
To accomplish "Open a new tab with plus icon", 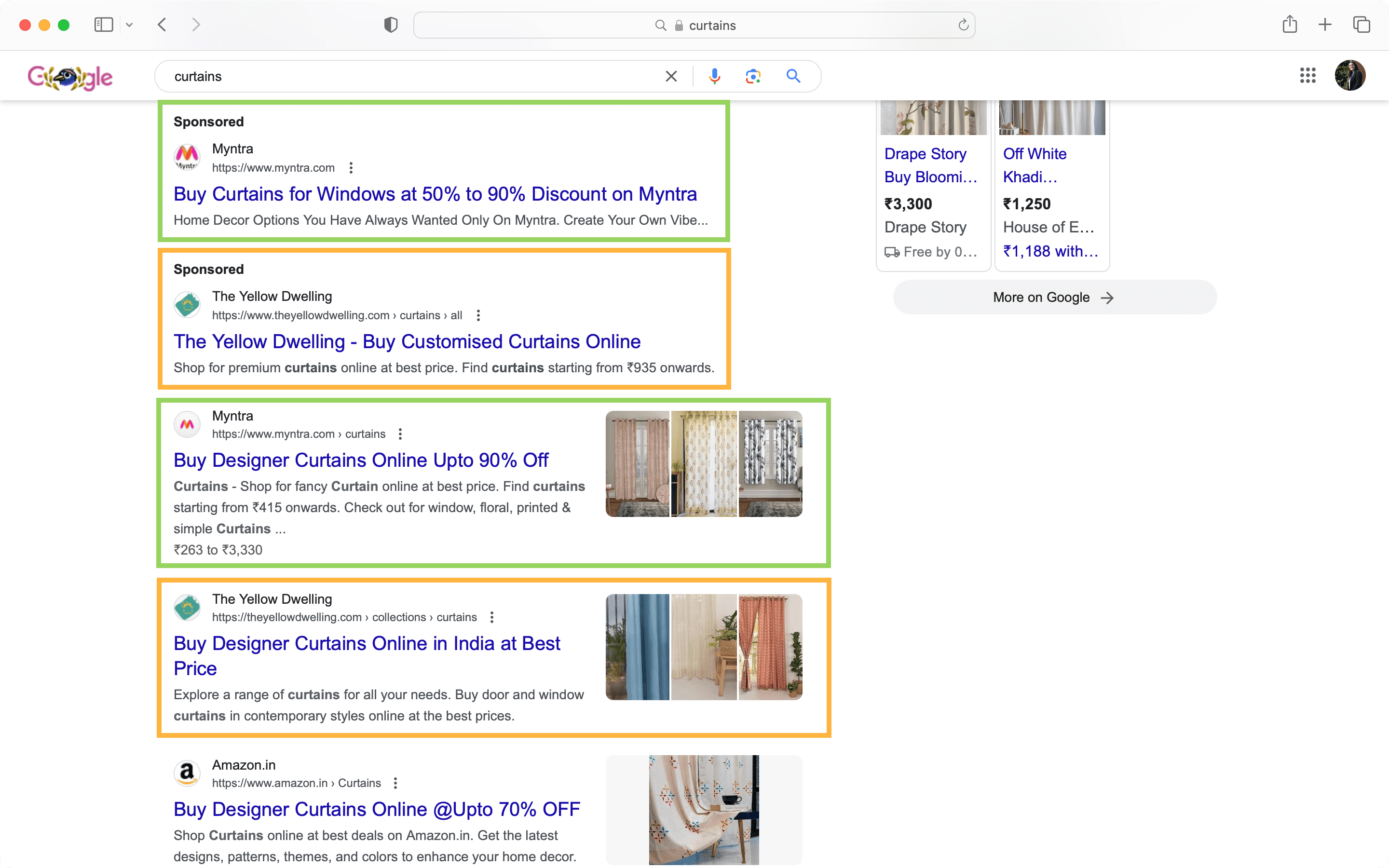I will pyautogui.click(x=1325, y=25).
